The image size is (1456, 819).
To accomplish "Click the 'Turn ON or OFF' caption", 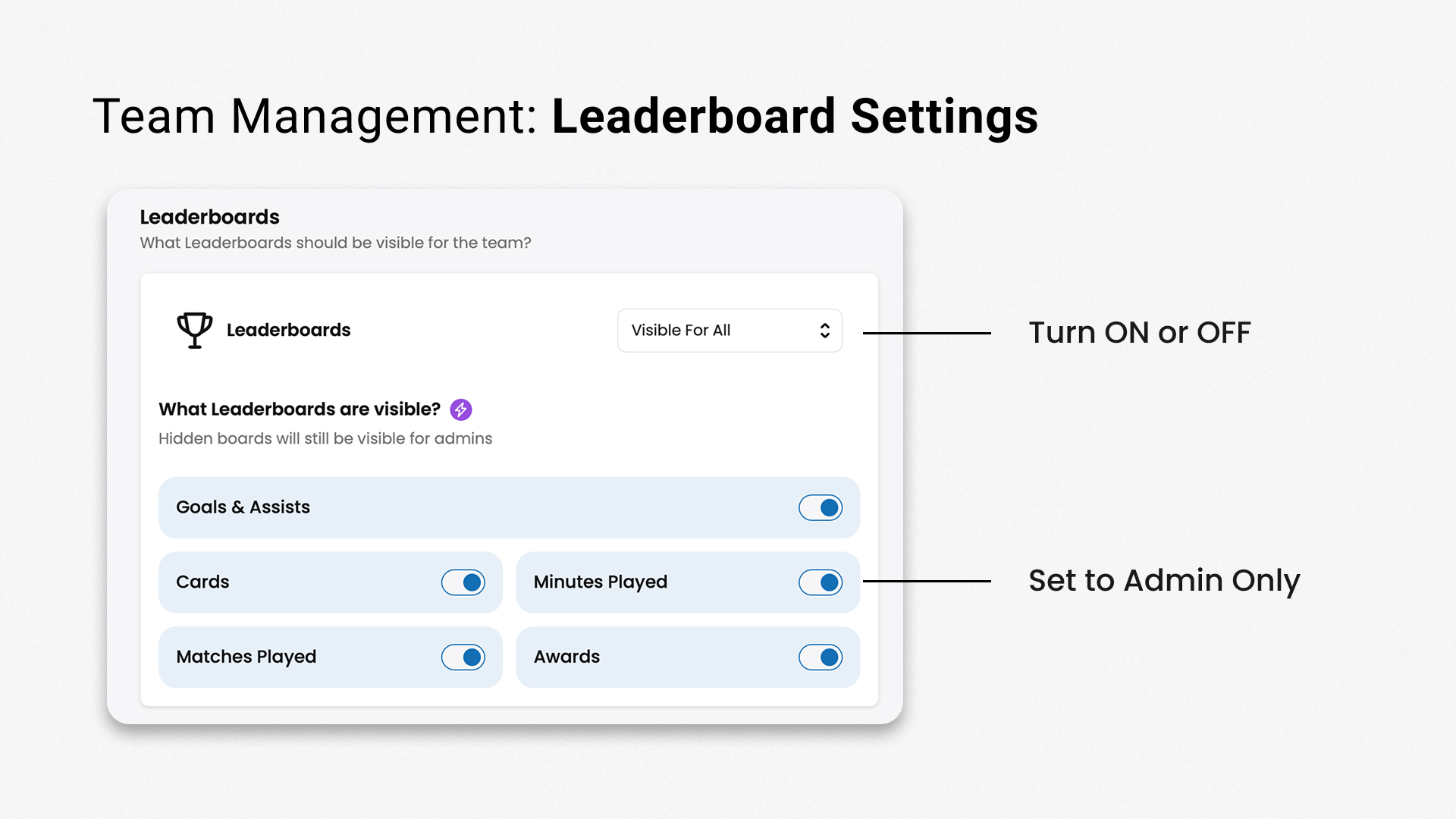I will coord(1140,333).
